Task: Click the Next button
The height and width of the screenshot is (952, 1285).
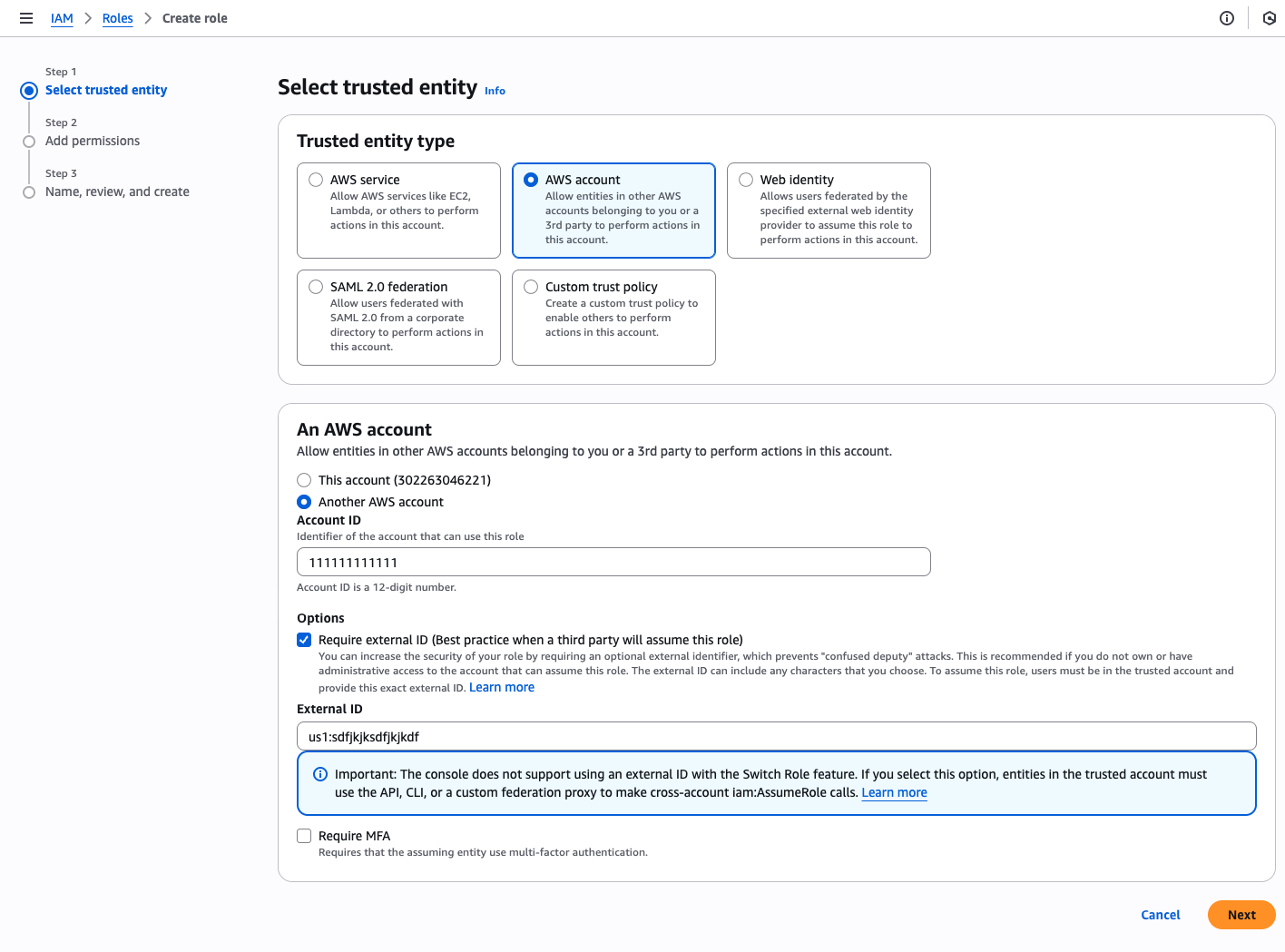Action: point(1241,915)
